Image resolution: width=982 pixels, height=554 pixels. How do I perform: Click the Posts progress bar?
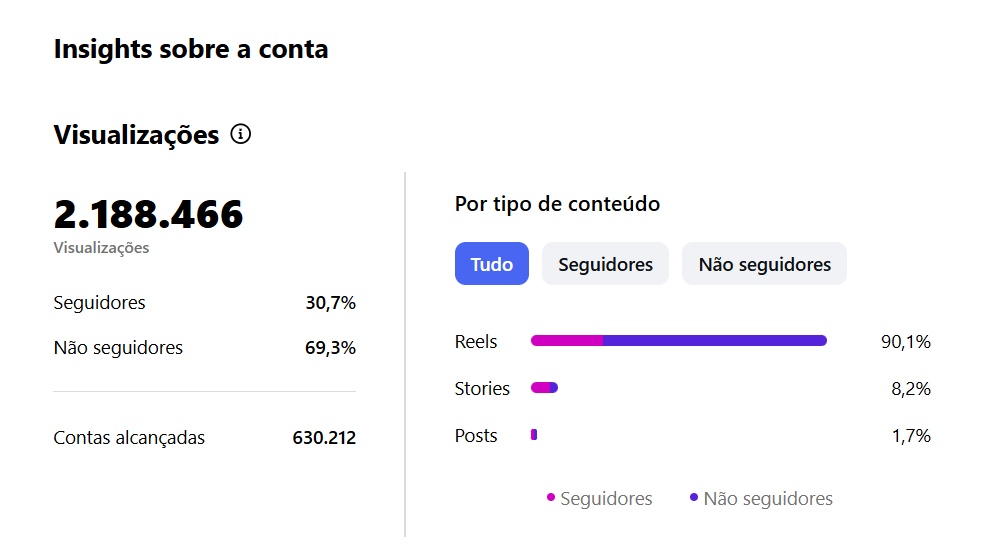point(534,435)
